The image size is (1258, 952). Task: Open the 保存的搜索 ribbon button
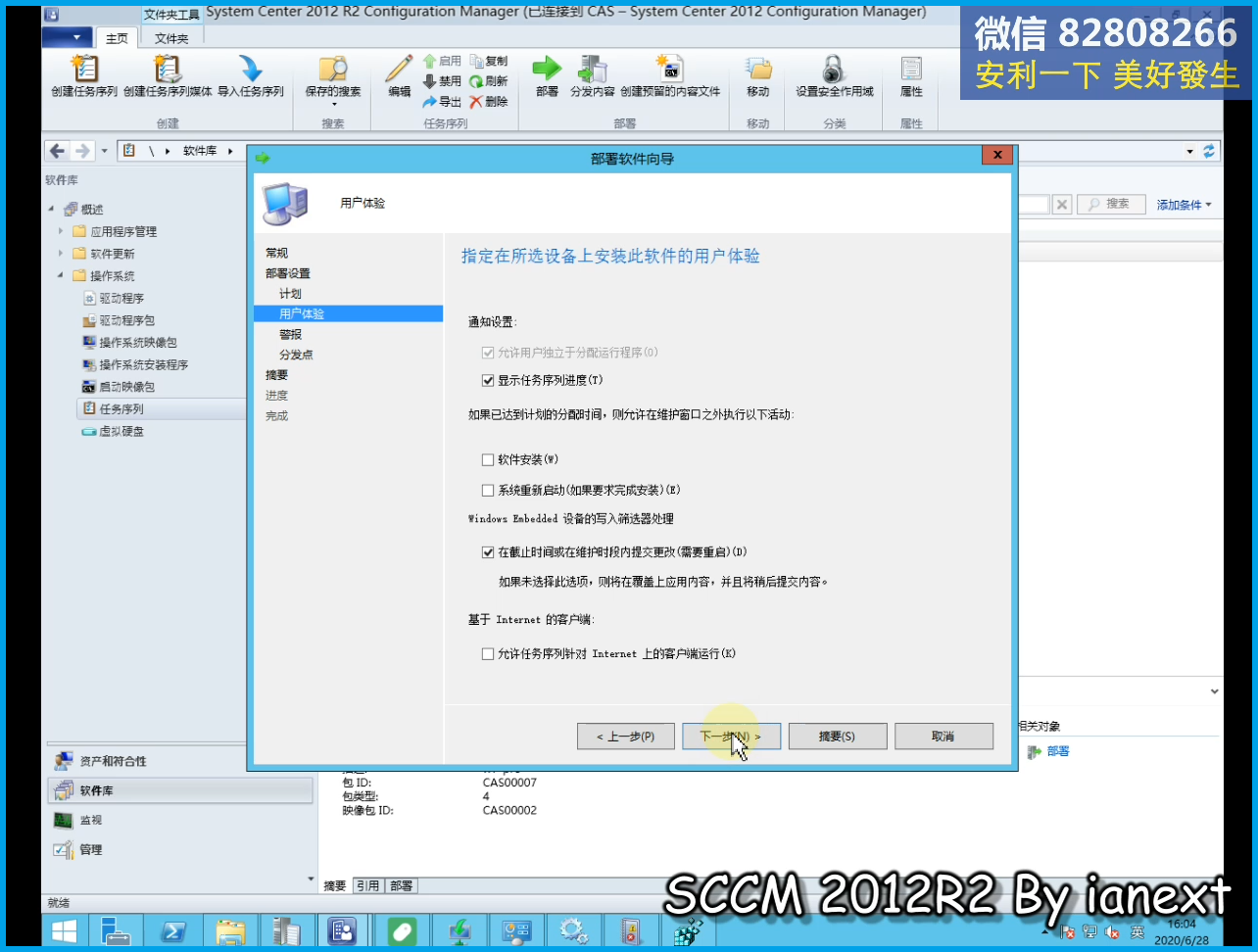[x=333, y=78]
